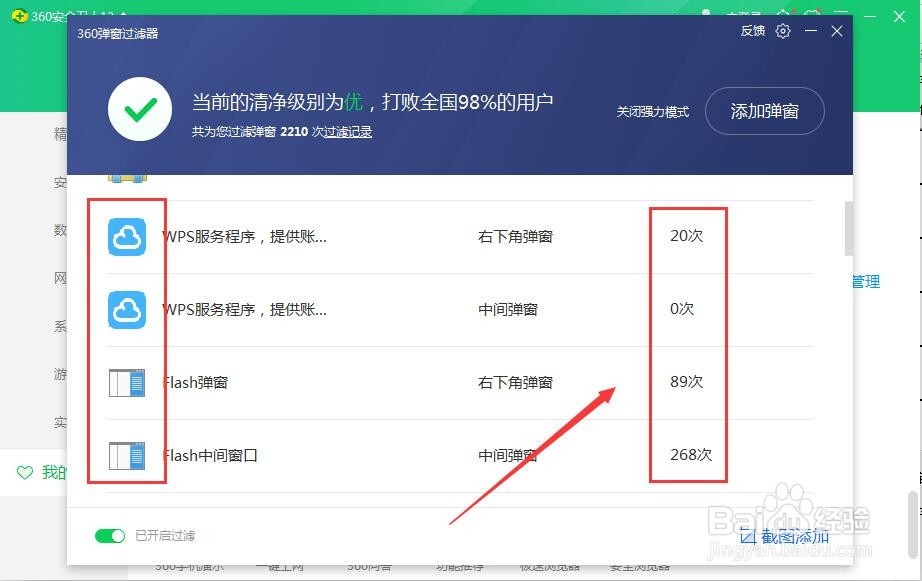
Task: Click 右下角弹窗 in the Flash弹窗 row
Action: coord(516,383)
